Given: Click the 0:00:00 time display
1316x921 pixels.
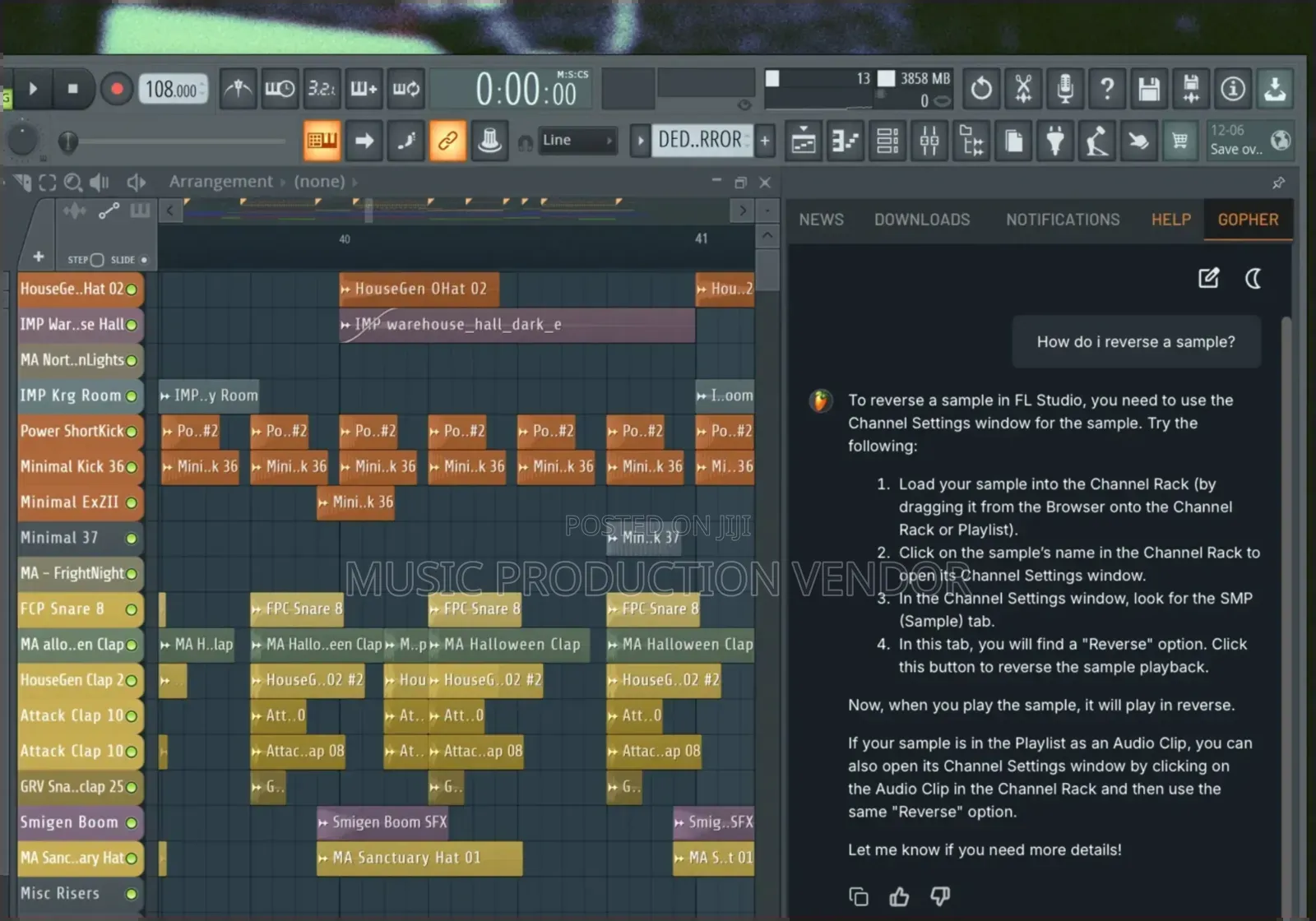Looking at the screenshot, I should [526, 90].
